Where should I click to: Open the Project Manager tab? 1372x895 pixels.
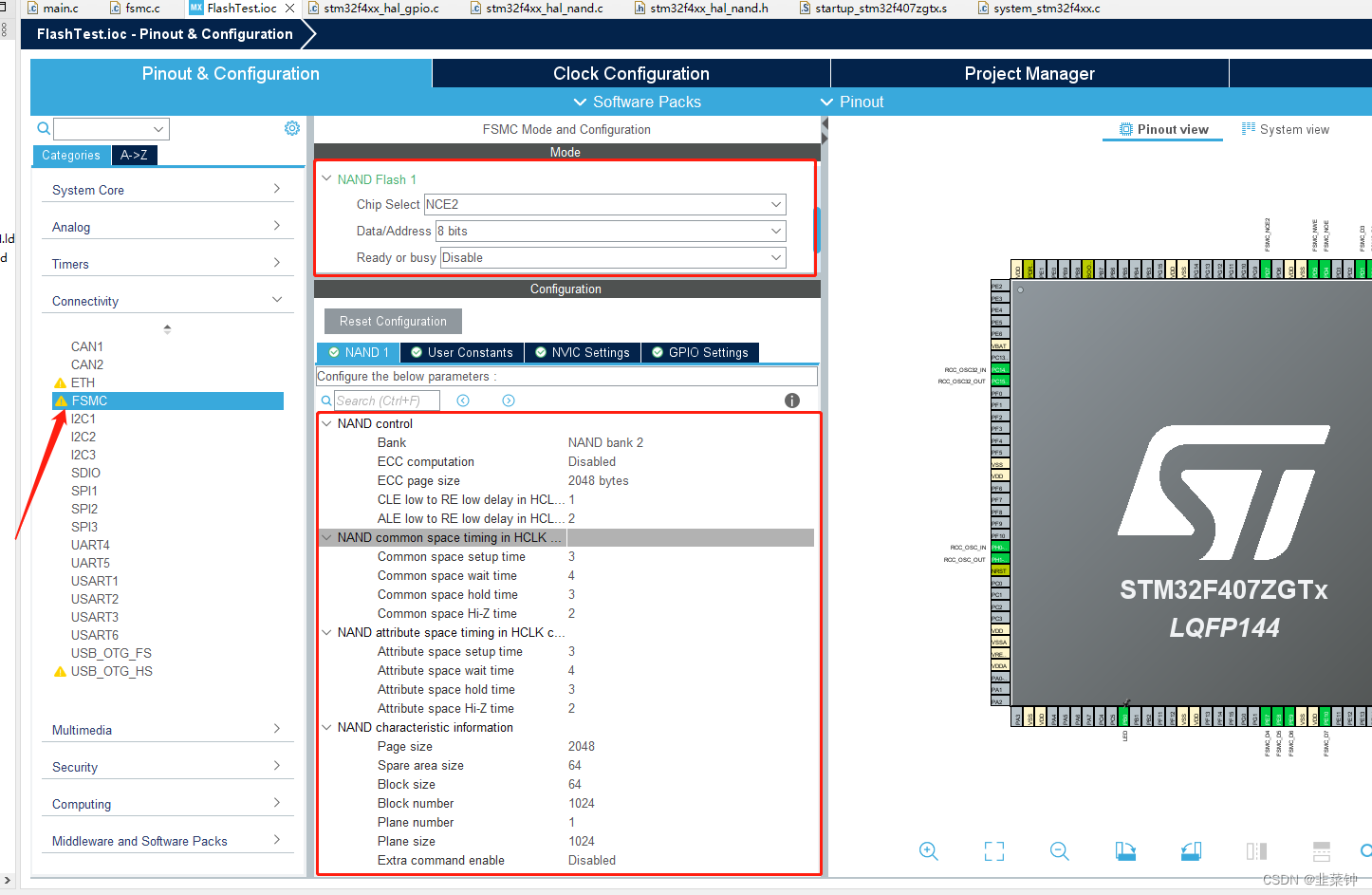(1029, 73)
